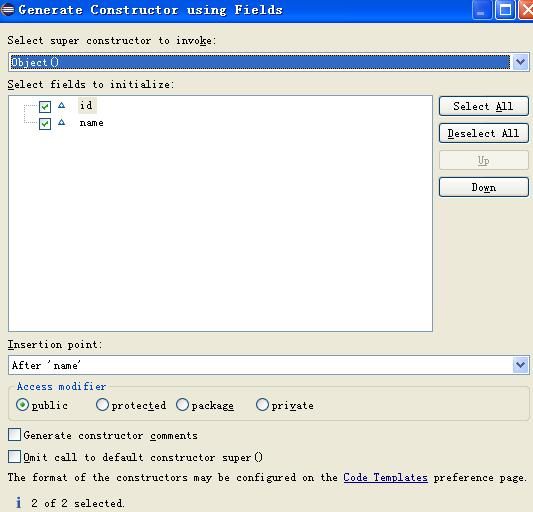Open the Code Templates preference link
Screen dimensions: 533x512
click(x=385, y=477)
